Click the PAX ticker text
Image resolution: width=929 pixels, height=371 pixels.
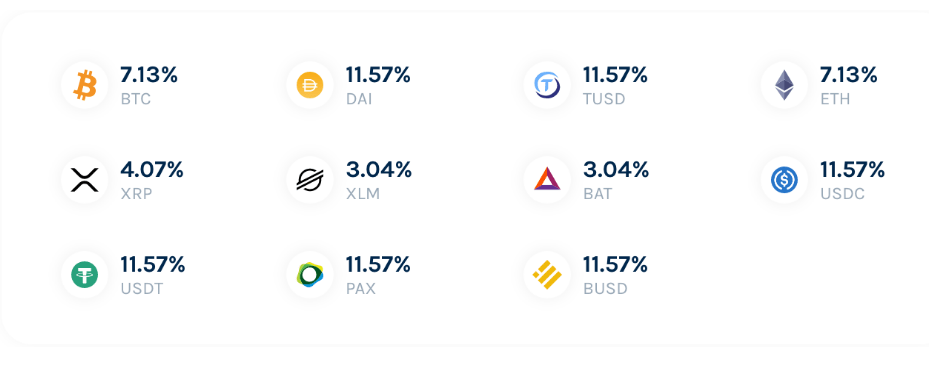[361, 289]
